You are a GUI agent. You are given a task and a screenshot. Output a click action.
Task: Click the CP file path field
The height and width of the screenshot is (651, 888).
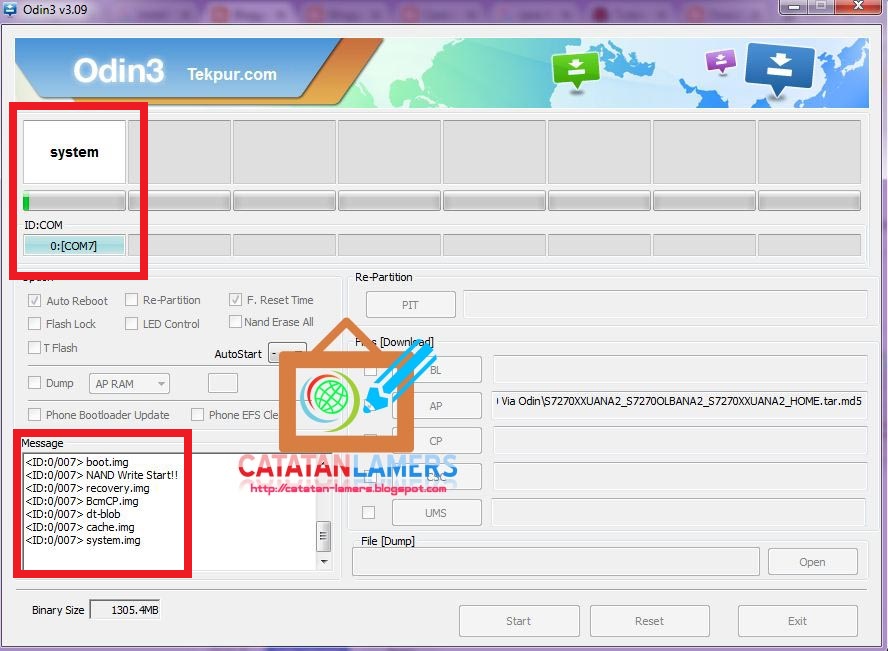[680, 441]
